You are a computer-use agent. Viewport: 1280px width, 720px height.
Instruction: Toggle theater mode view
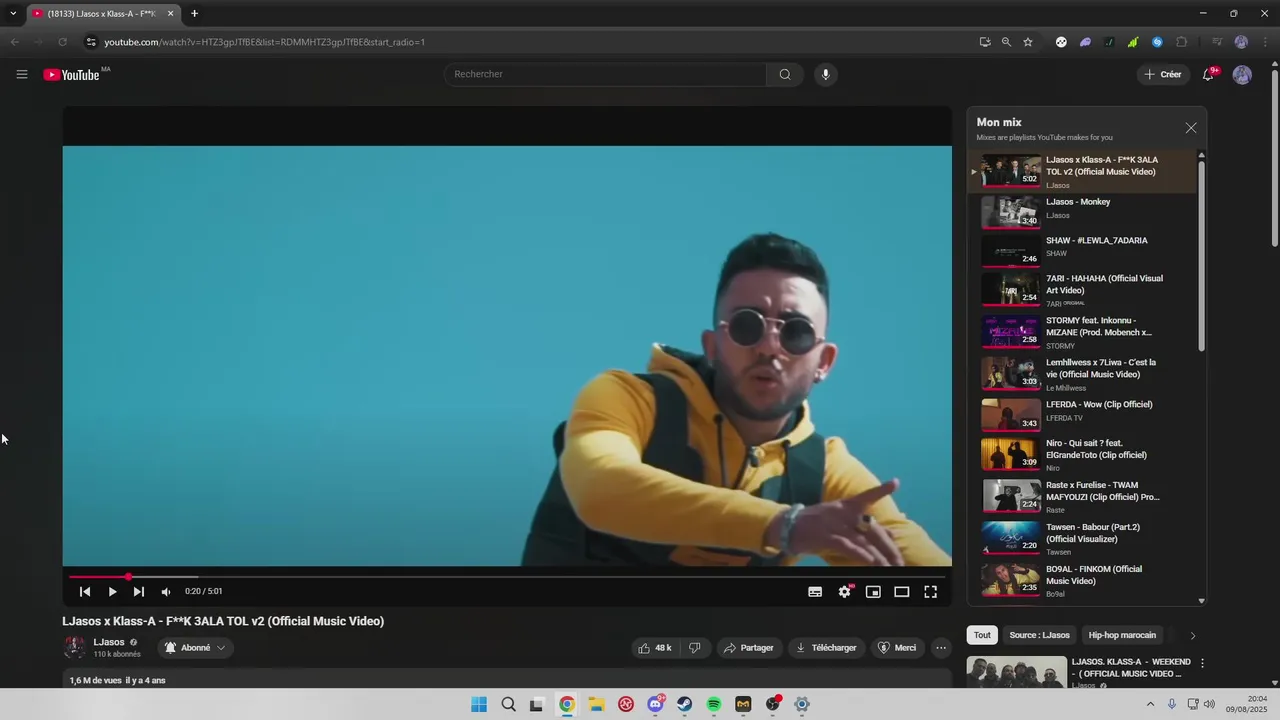pyautogui.click(x=901, y=592)
